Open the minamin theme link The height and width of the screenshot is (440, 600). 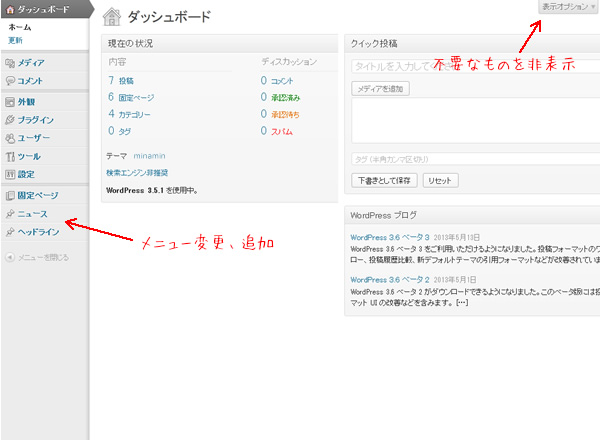149,156
